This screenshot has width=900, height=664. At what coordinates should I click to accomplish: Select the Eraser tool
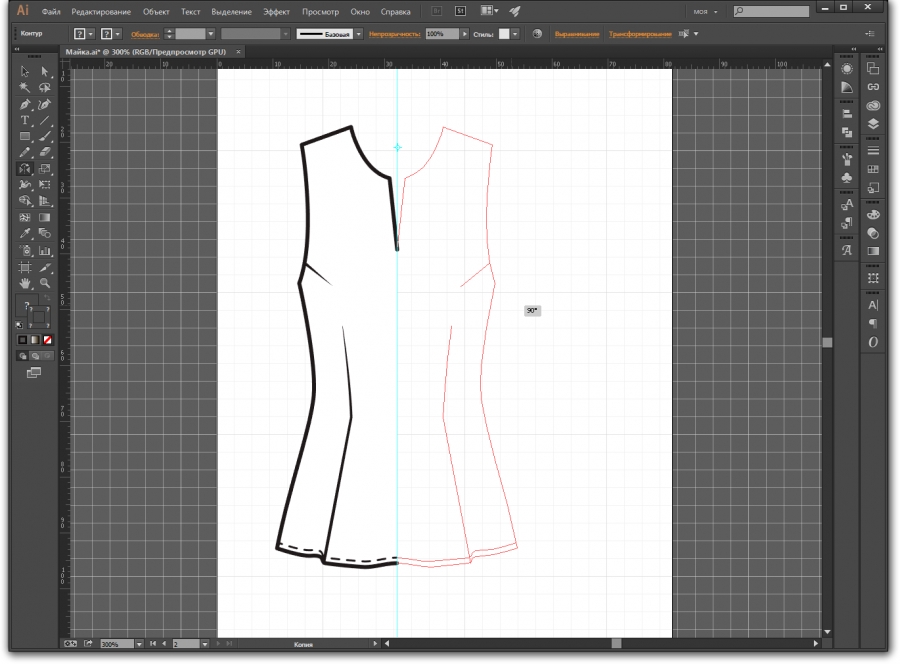pyautogui.click(x=45, y=153)
